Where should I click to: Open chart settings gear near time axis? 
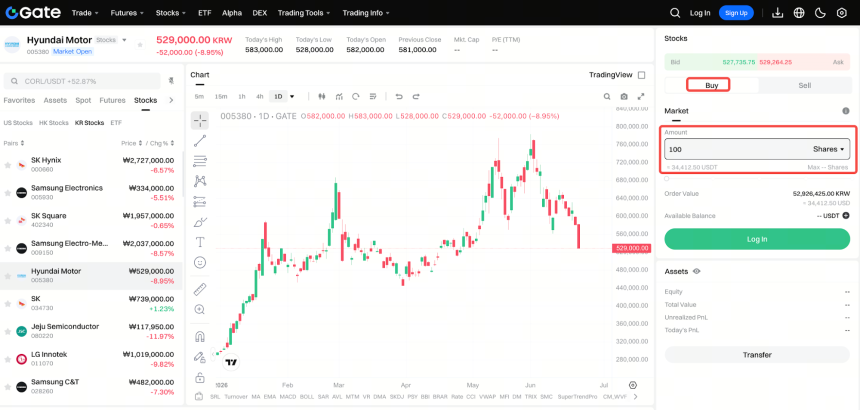[633, 385]
